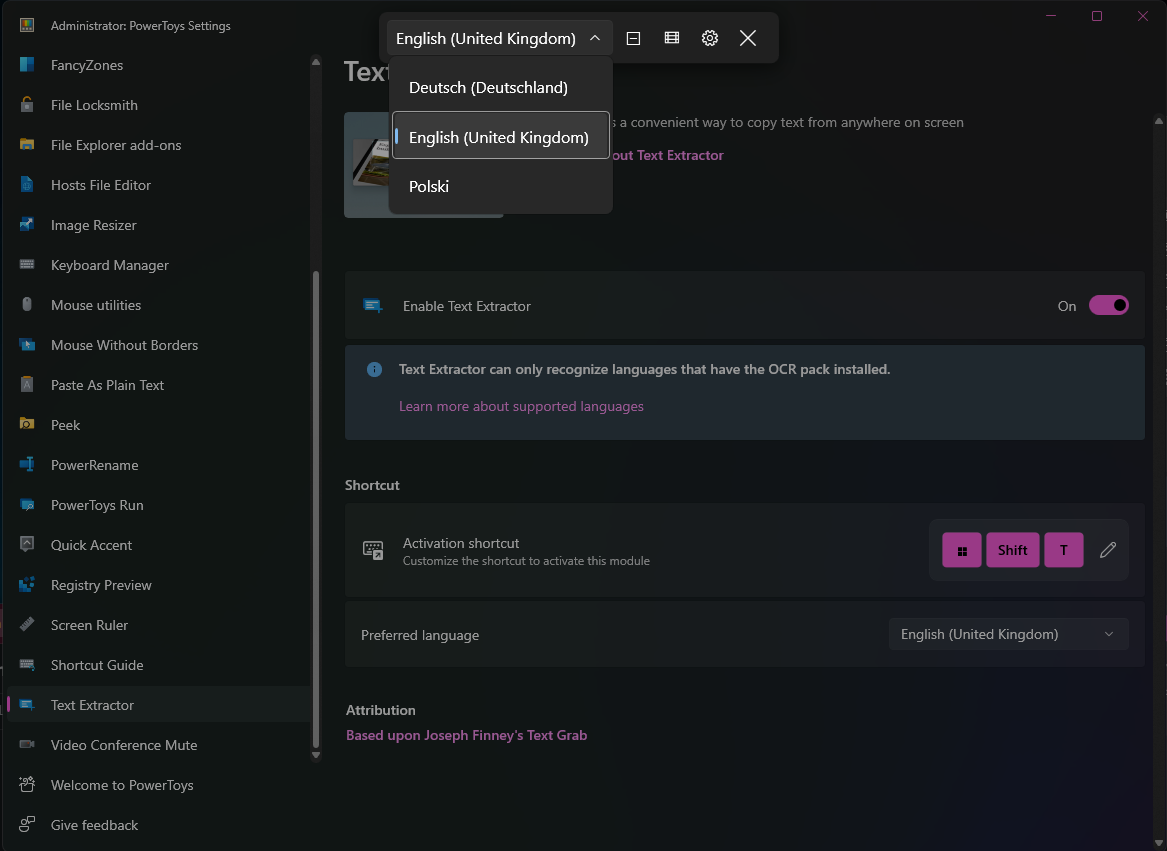This screenshot has height=851, width=1167.
Task: Toggle single-line mode in overlay toolbar
Action: click(x=633, y=38)
